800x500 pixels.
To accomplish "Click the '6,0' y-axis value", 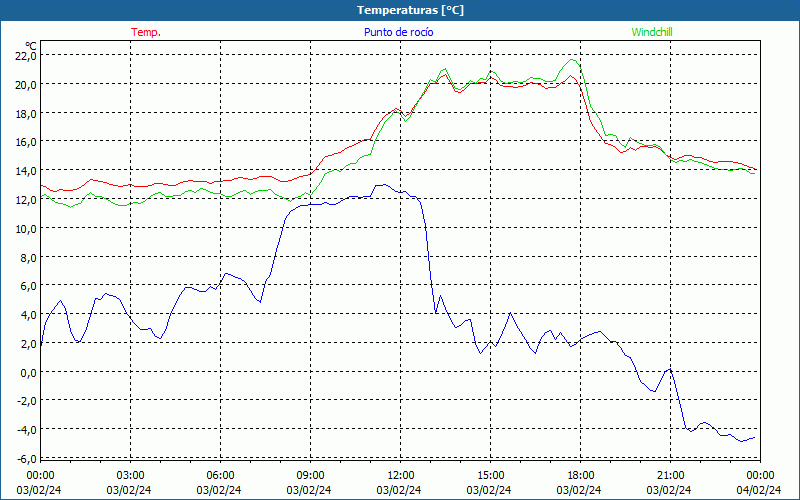I will 29,286.
